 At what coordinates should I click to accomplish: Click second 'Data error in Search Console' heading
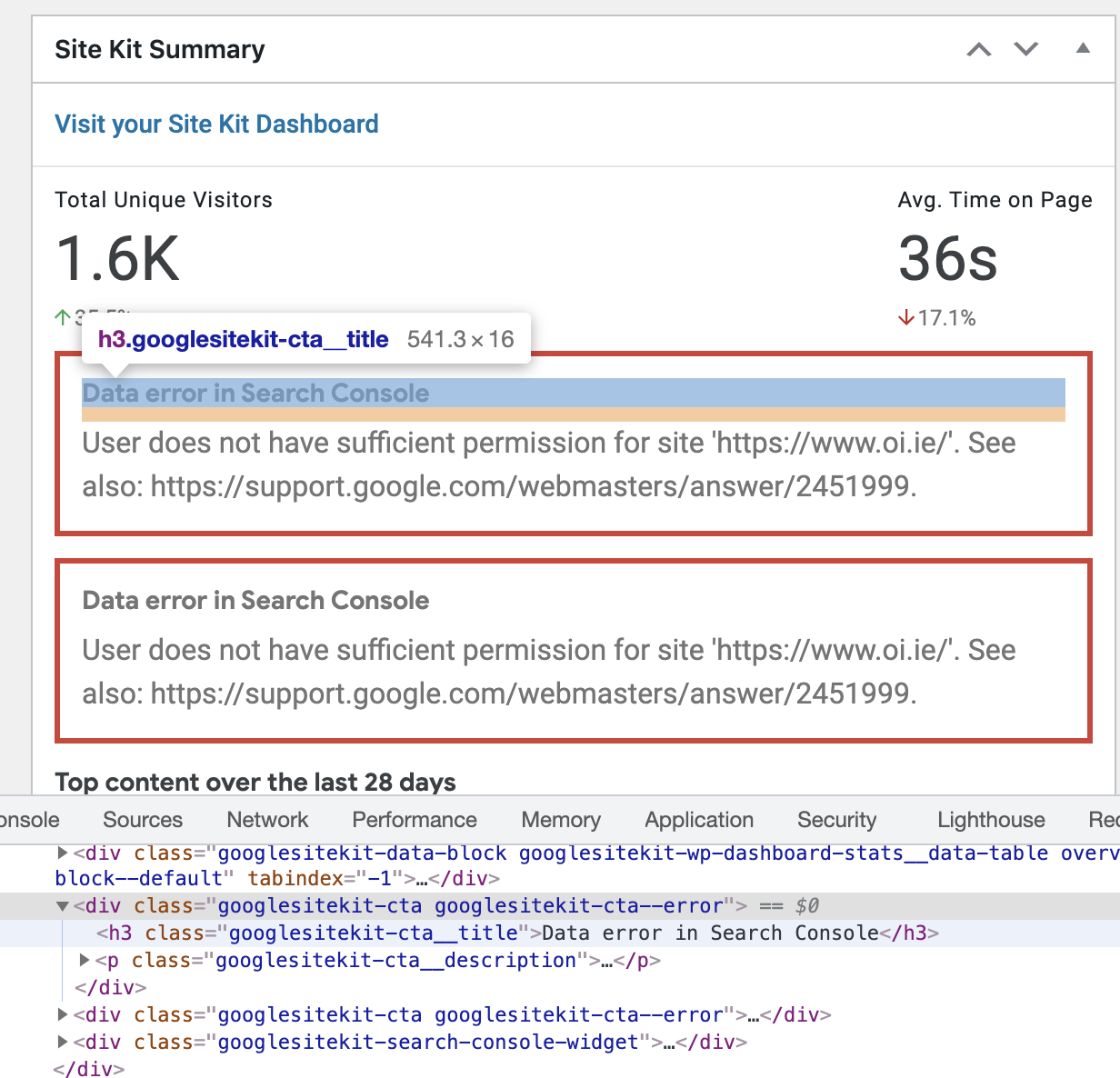[255, 600]
